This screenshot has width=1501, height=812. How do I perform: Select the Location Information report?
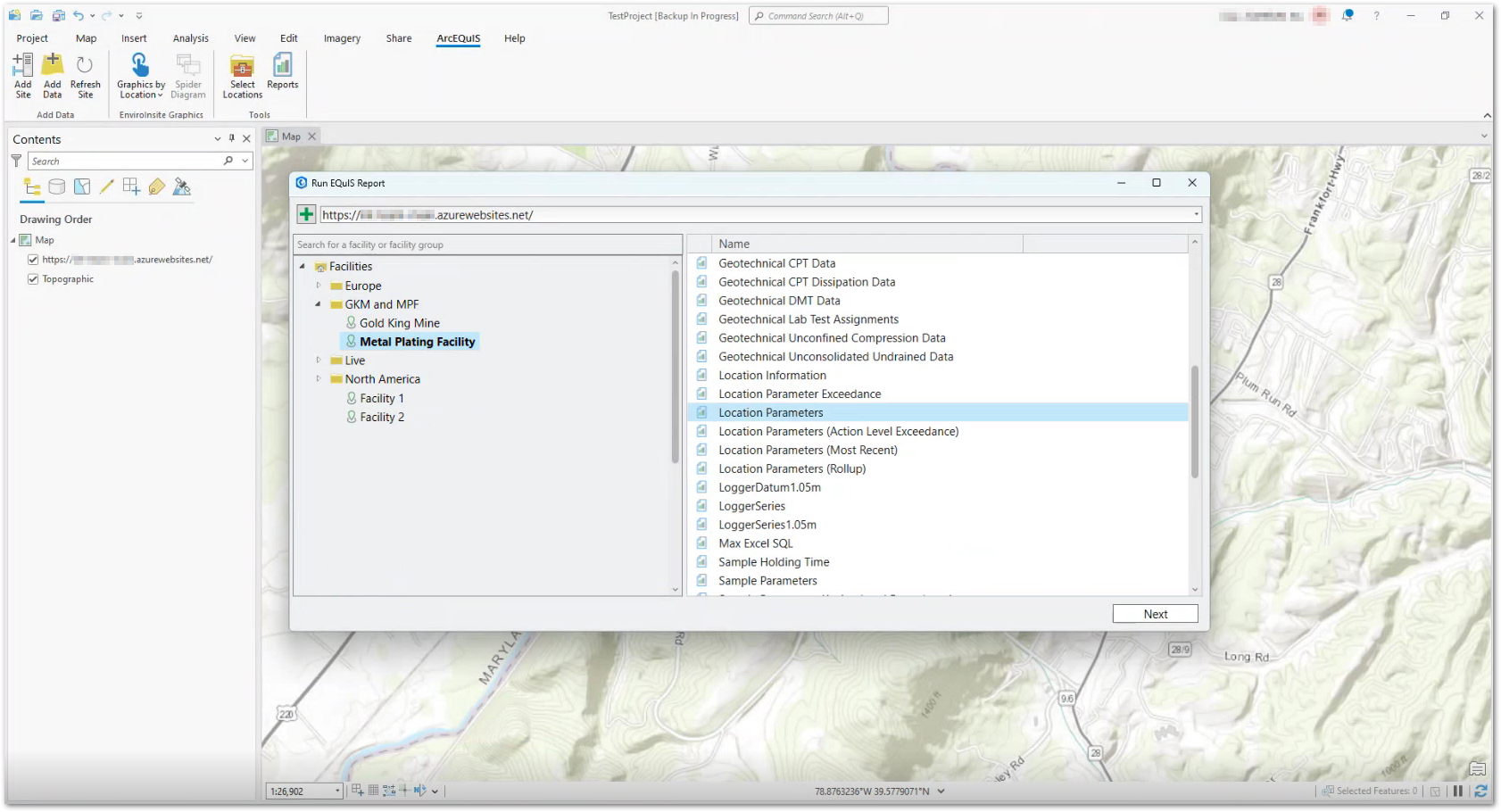point(772,376)
